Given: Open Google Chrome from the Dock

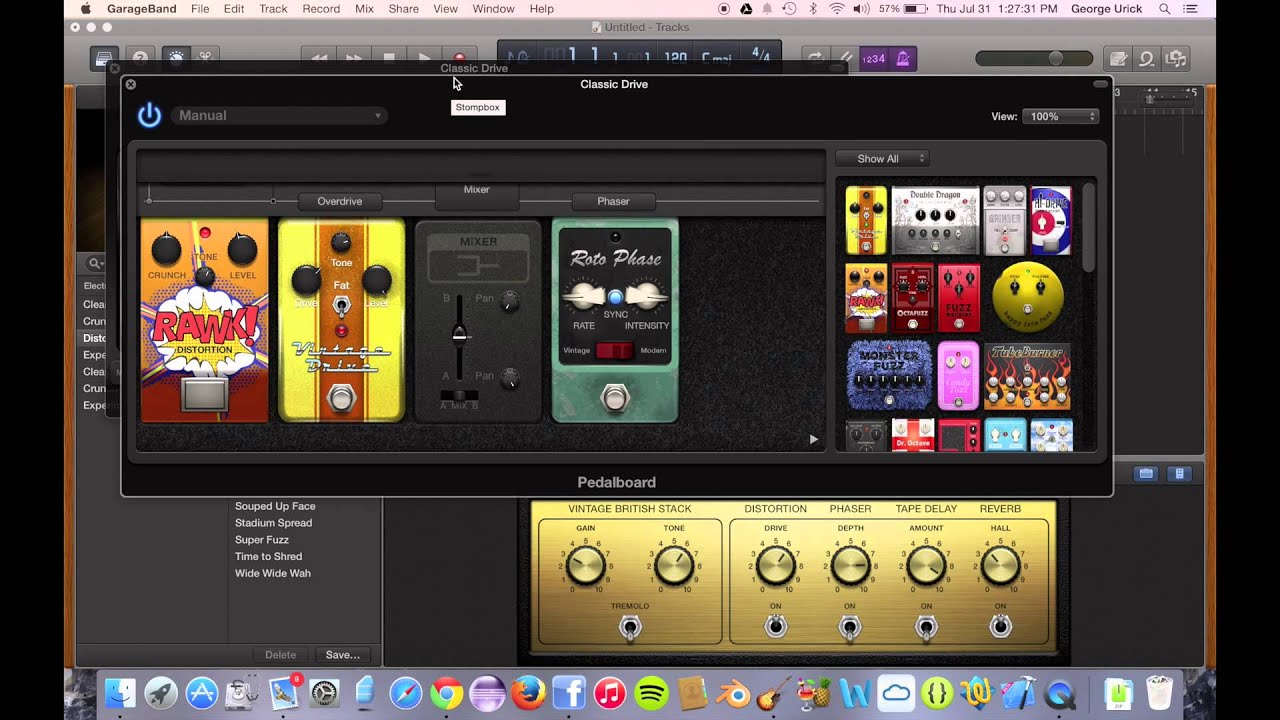Looking at the screenshot, I should click(446, 693).
